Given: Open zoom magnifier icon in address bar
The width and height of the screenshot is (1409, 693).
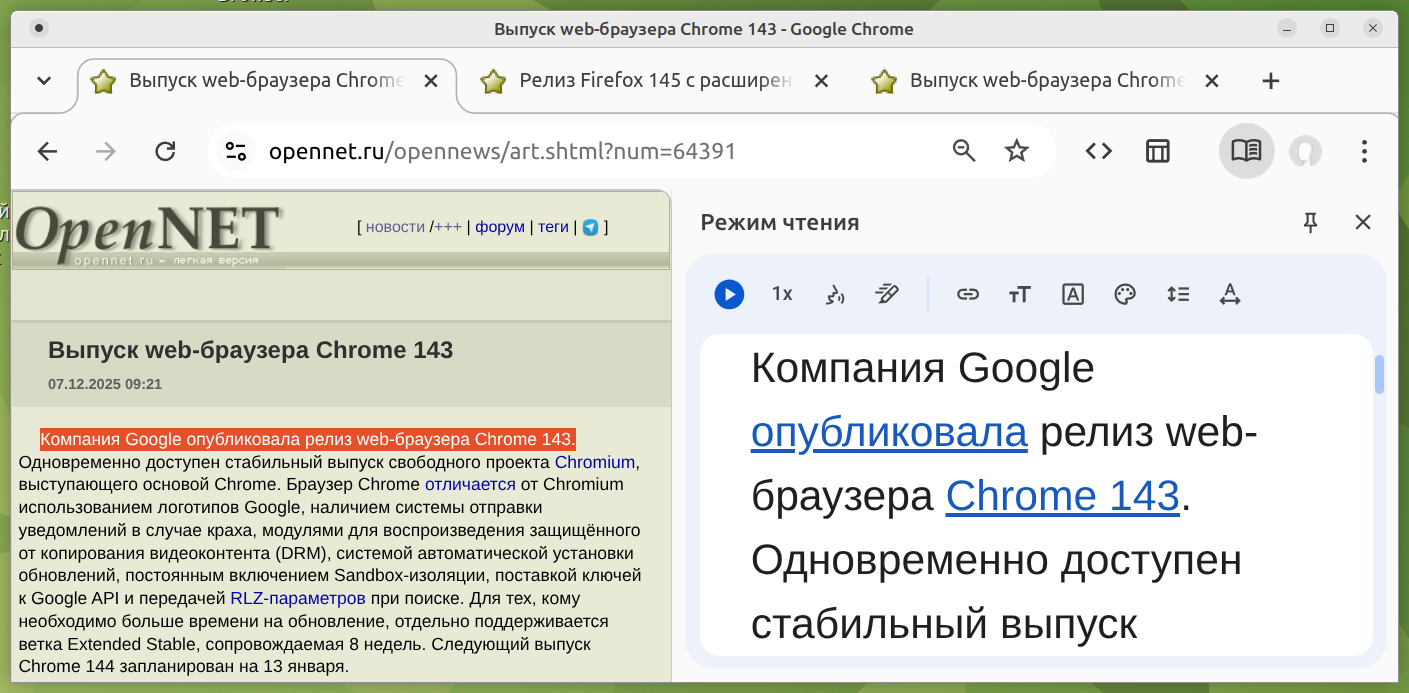Looking at the screenshot, I should (x=964, y=151).
